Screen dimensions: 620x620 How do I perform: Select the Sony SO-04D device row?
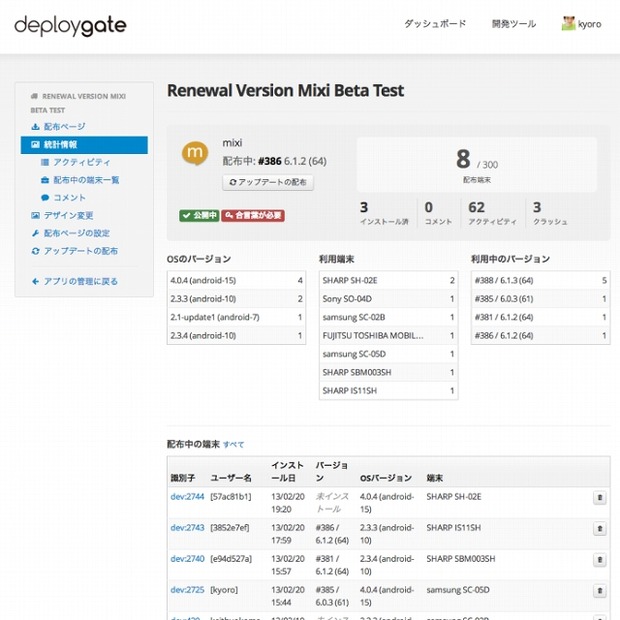point(389,299)
